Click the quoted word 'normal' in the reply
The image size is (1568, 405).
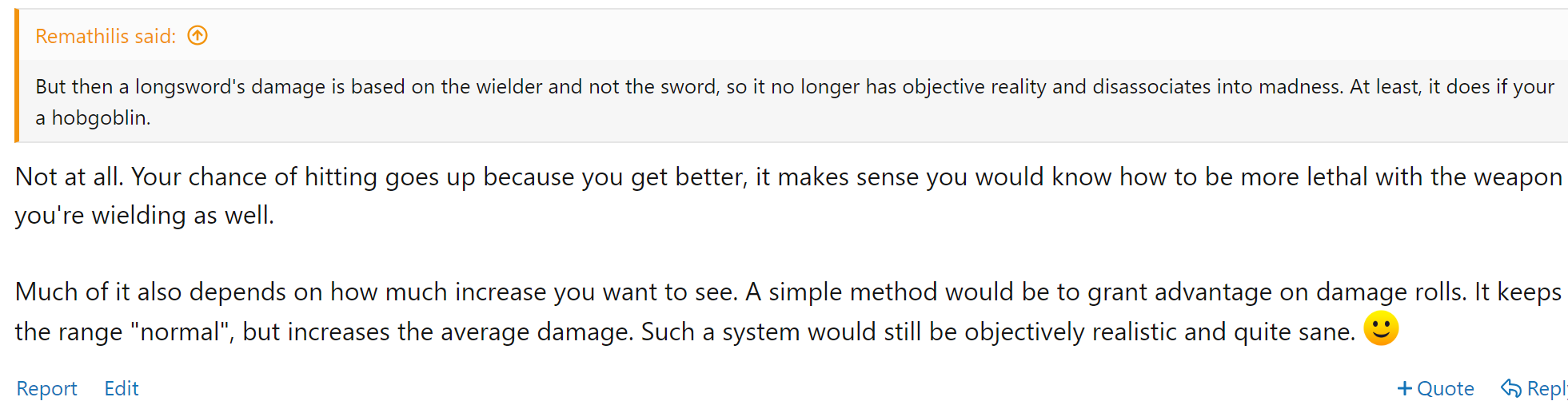pos(180,332)
